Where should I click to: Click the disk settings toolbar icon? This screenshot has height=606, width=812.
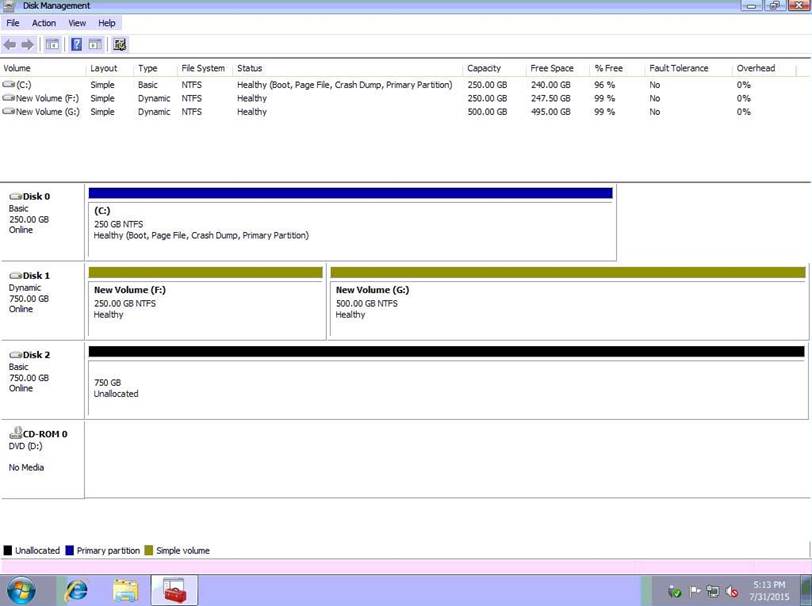[x=120, y=44]
